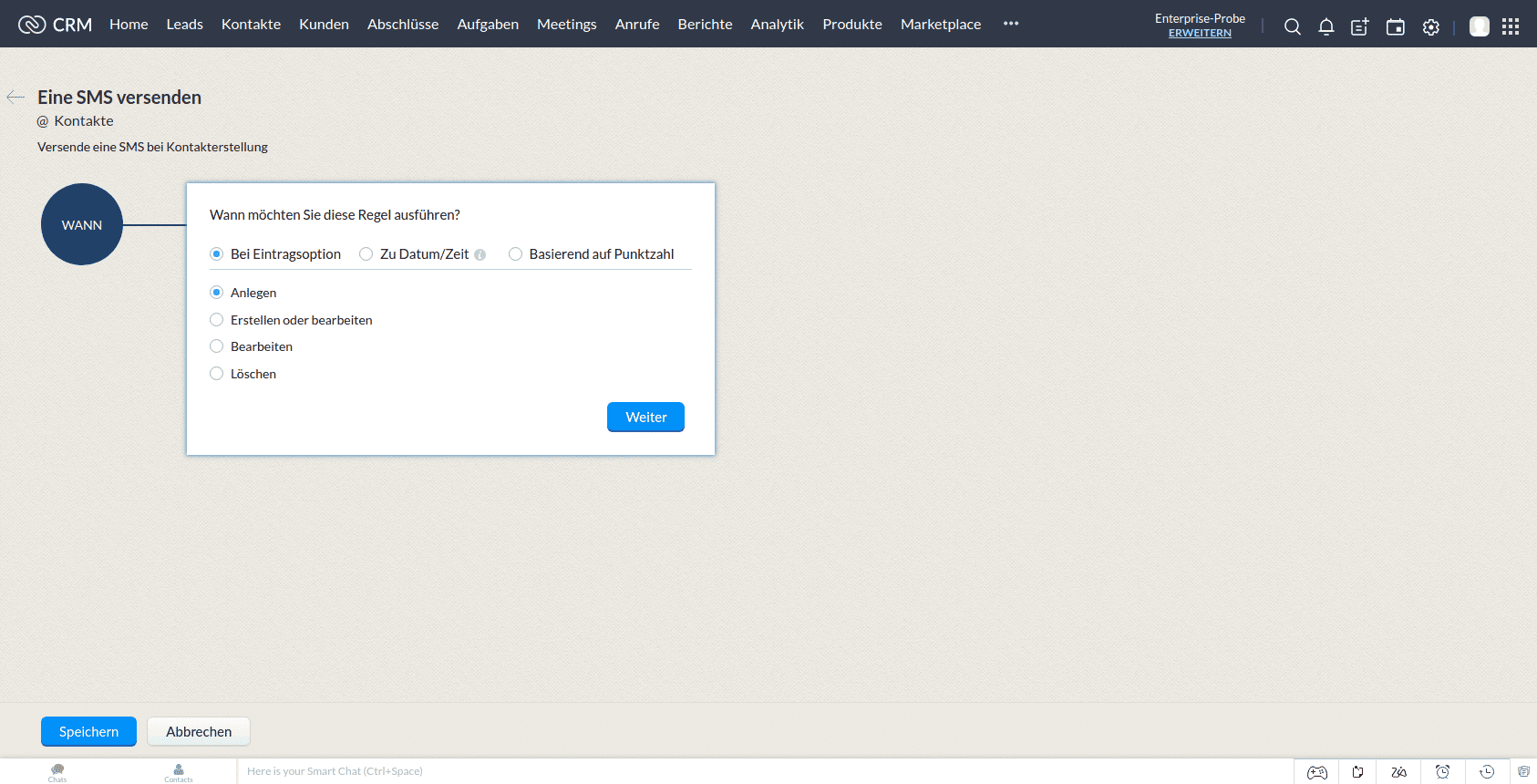Expand the more modules ellipsis menu
The height and width of the screenshot is (784, 1537).
1011,24
